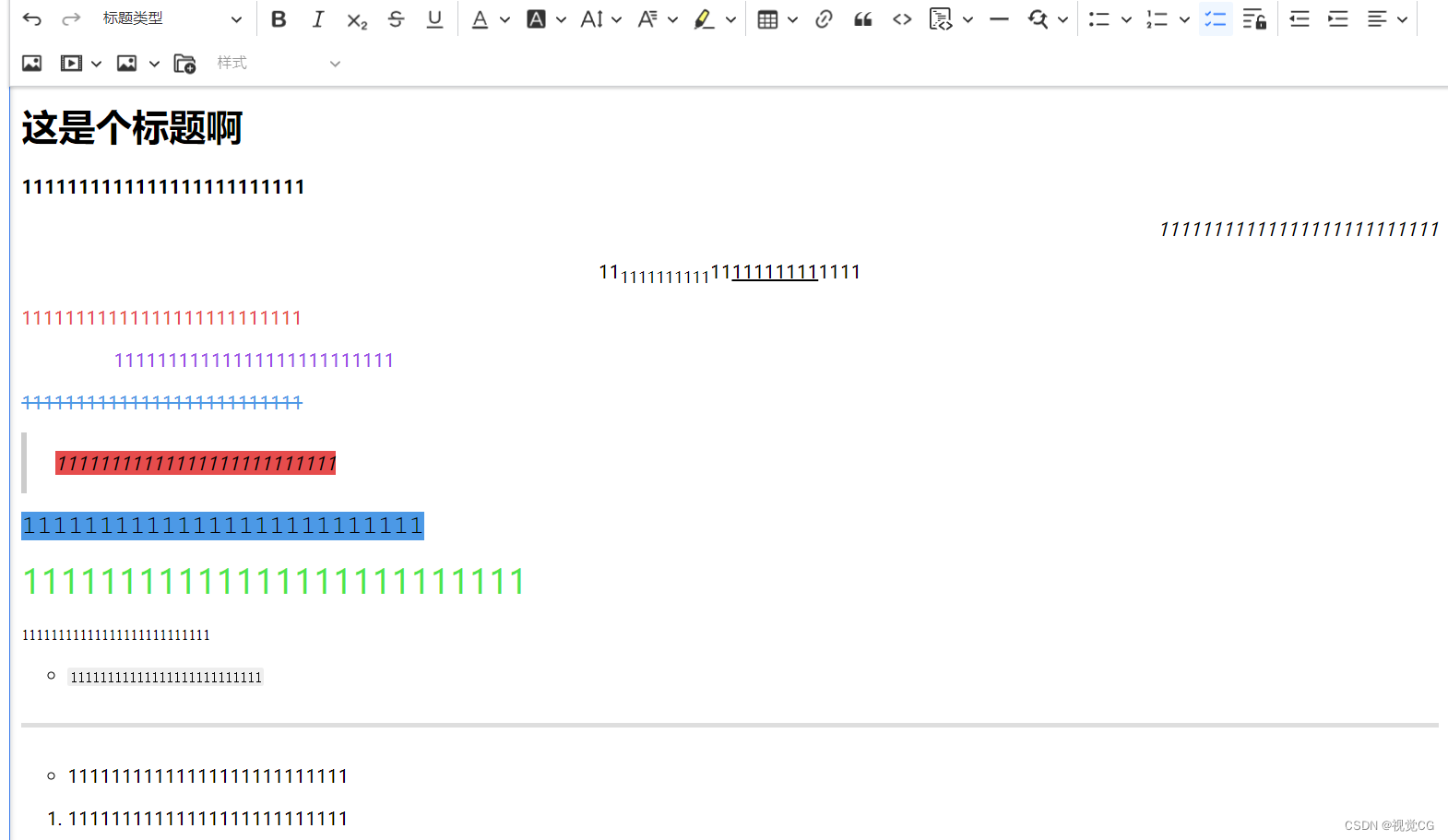Insert a code block
Image resolution: width=1448 pixels, height=840 pixels.
pyautogui.click(x=941, y=19)
